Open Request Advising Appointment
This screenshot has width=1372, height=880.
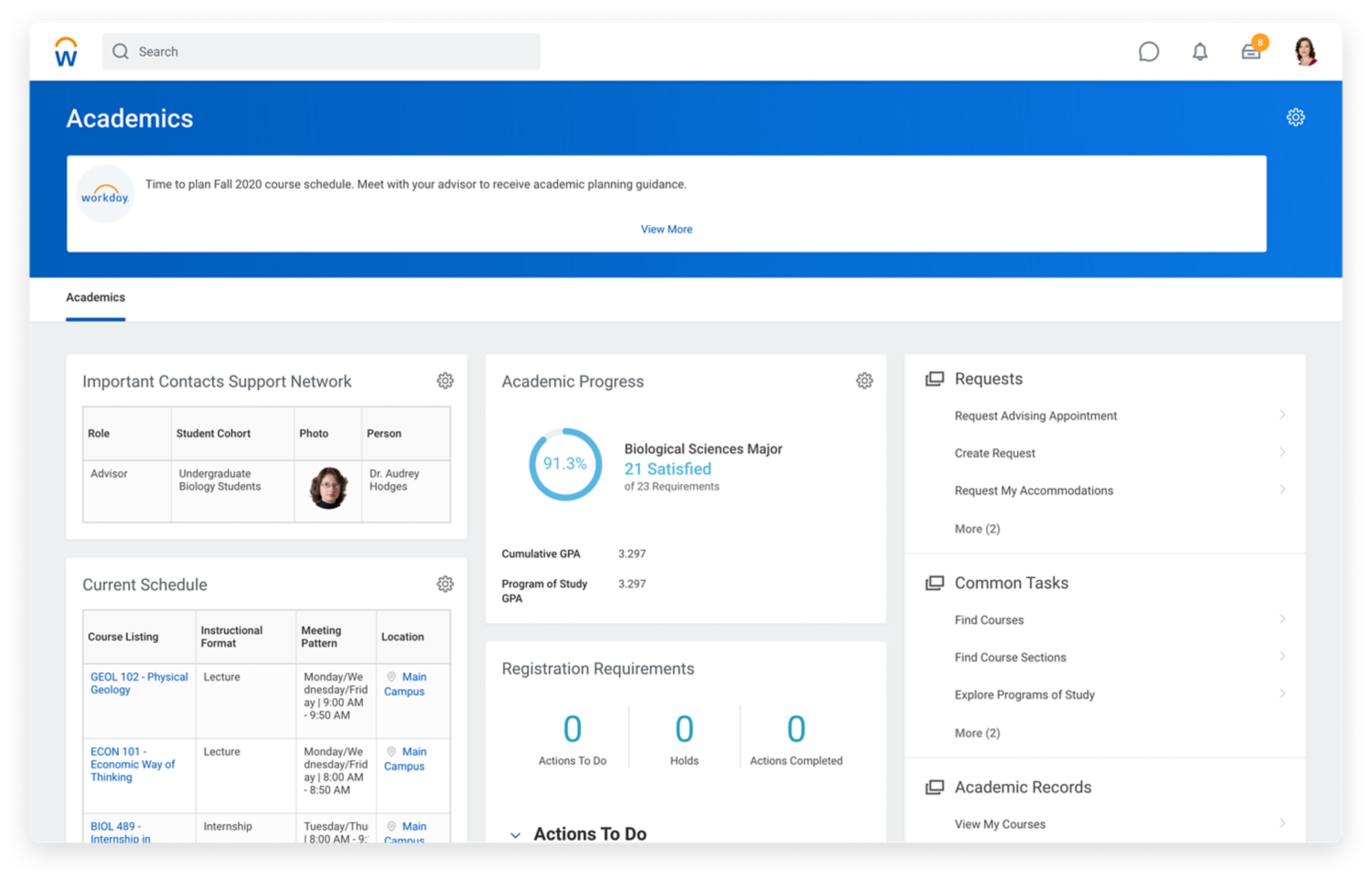click(x=1035, y=416)
